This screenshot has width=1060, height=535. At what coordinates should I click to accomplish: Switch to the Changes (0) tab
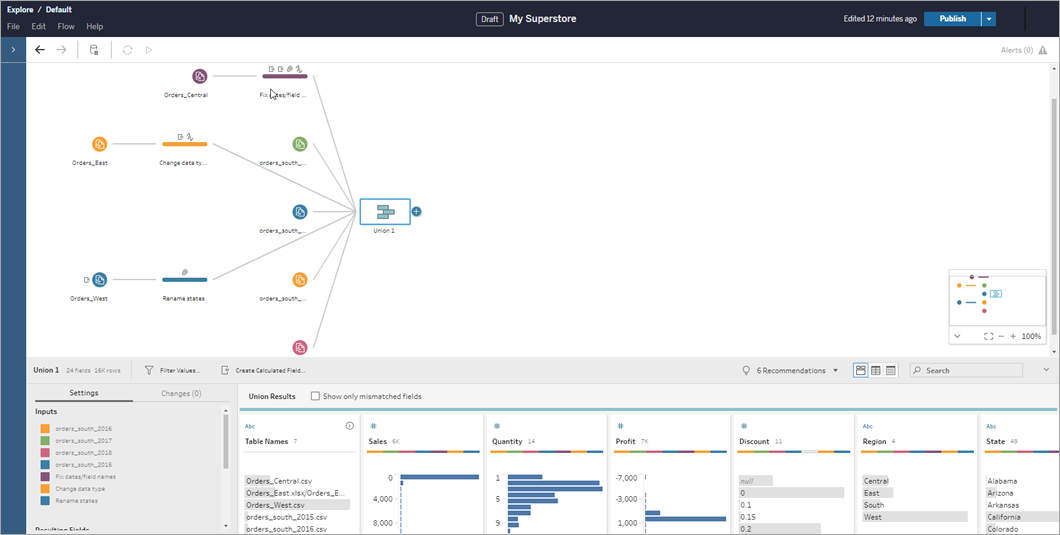pyautogui.click(x=181, y=393)
